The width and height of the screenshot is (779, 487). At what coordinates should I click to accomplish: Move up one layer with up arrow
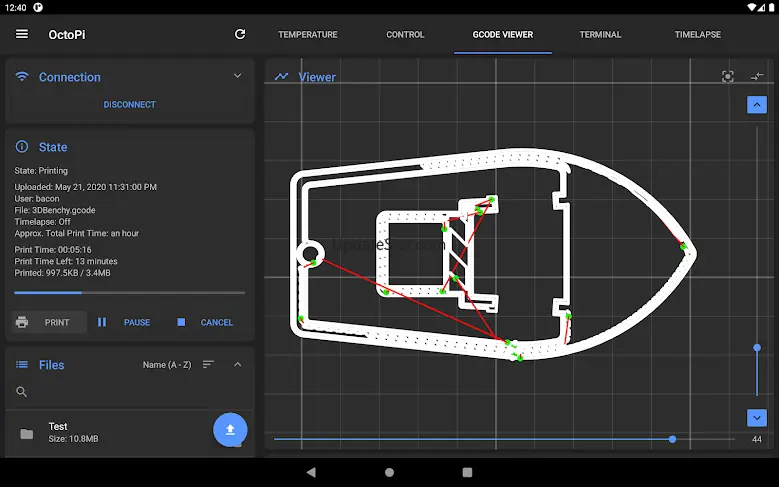pos(756,105)
